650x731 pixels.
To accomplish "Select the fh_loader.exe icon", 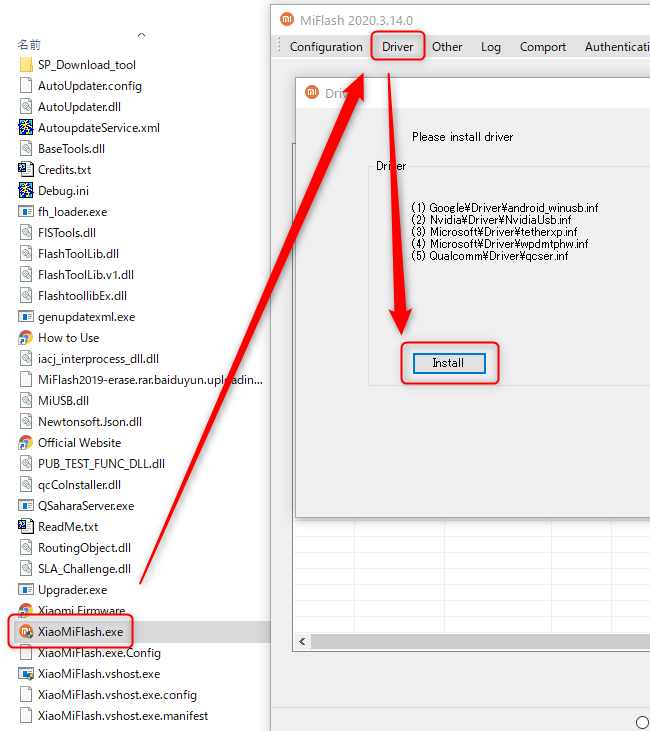I will (26, 211).
